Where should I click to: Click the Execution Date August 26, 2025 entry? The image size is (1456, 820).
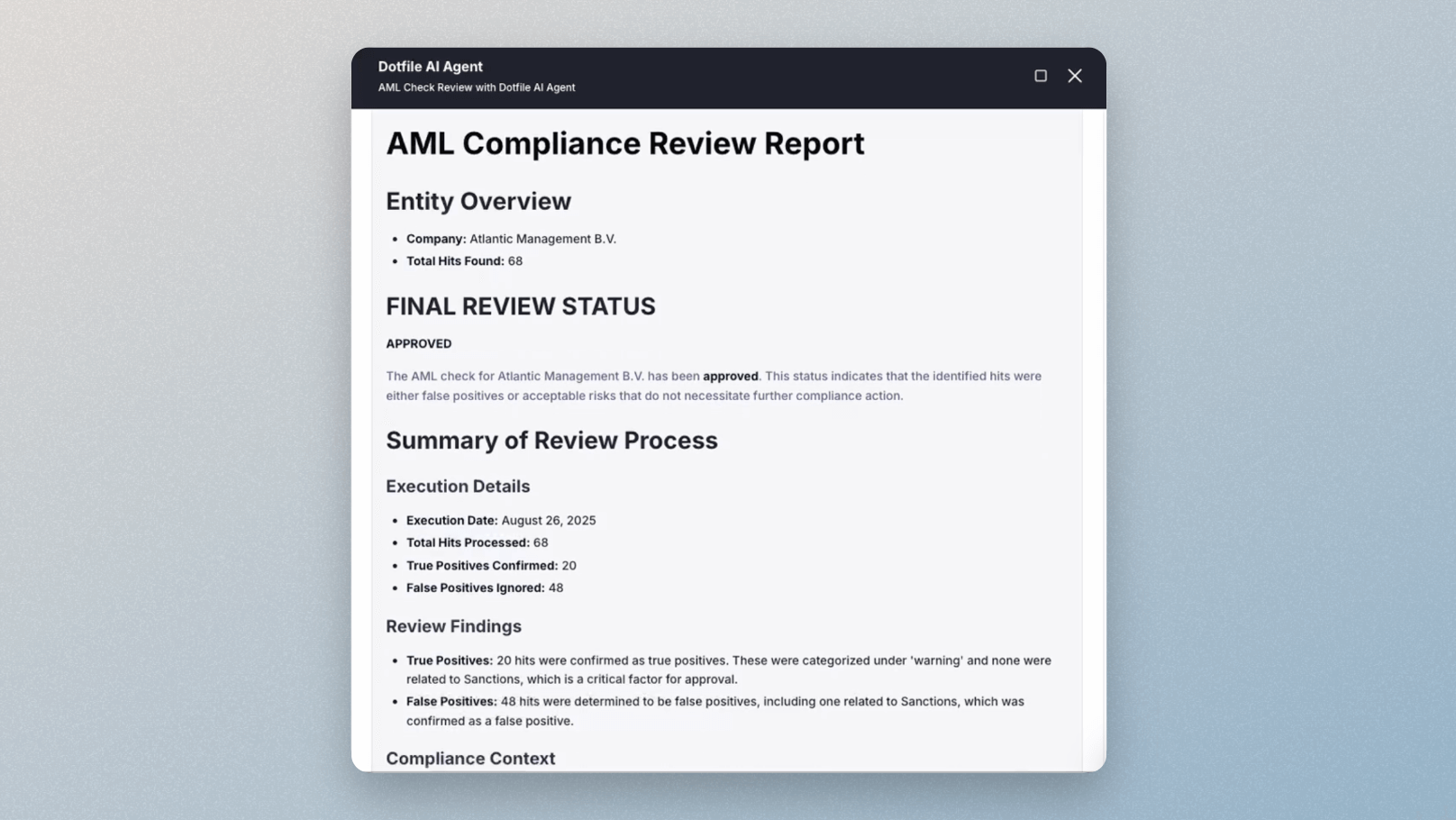(501, 520)
